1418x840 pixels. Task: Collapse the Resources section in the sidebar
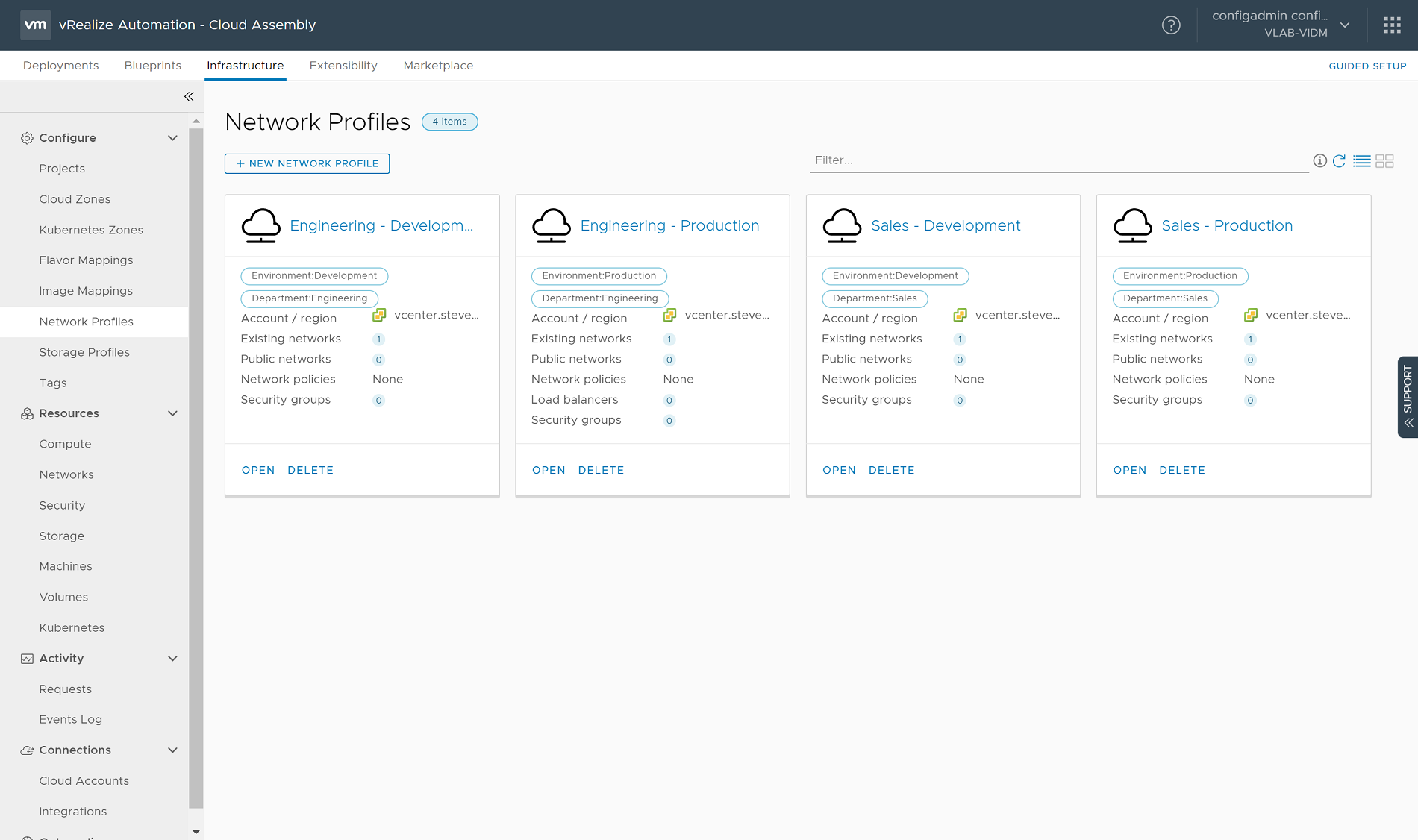point(172,413)
